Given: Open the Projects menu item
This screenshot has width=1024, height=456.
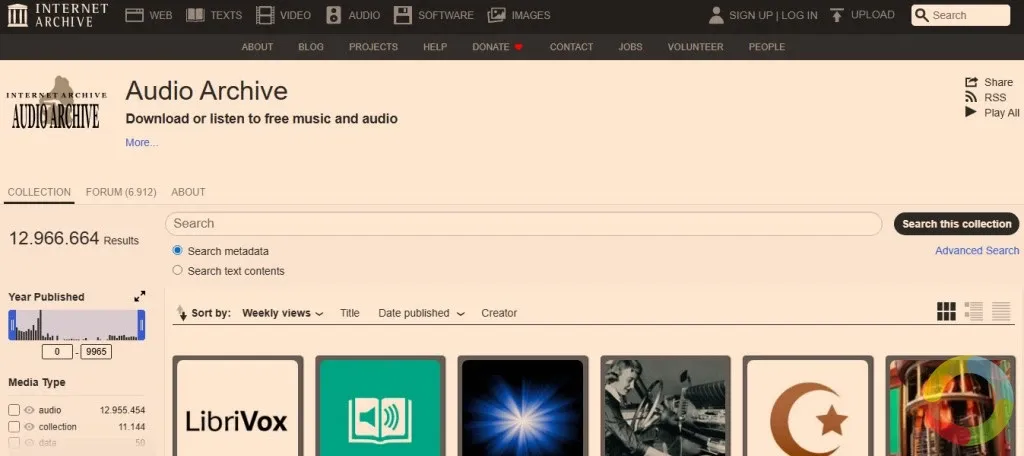Looking at the screenshot, I should [374, 47].
